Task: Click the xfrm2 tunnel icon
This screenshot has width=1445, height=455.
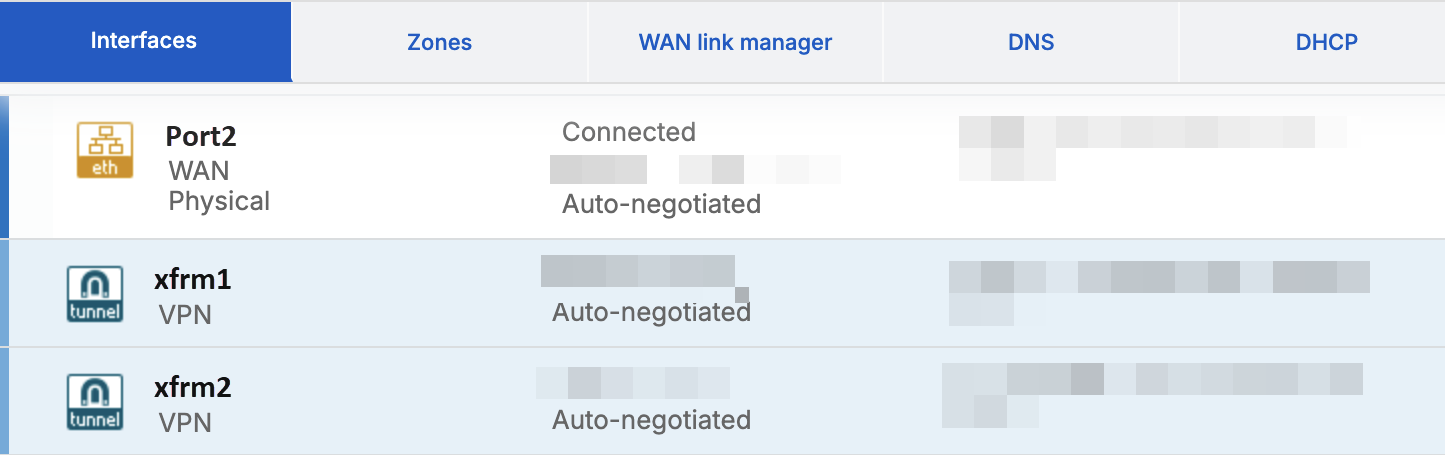Action: tap(95, 401)
